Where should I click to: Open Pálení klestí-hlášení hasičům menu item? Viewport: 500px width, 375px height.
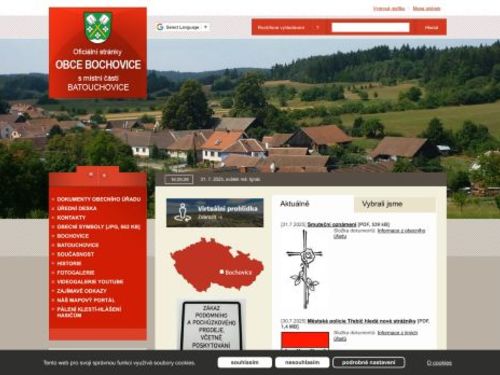pyautogui.click(x=89, y=312)
